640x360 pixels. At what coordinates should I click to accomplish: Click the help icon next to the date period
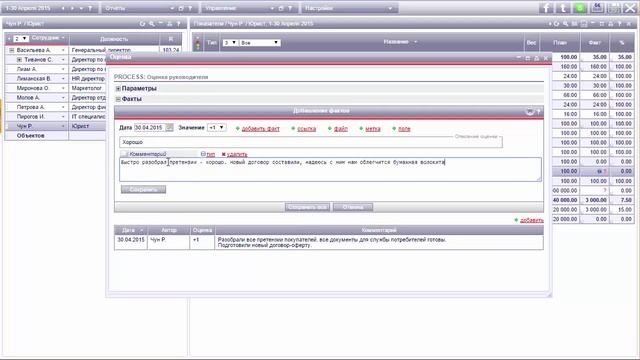[90, 8]
